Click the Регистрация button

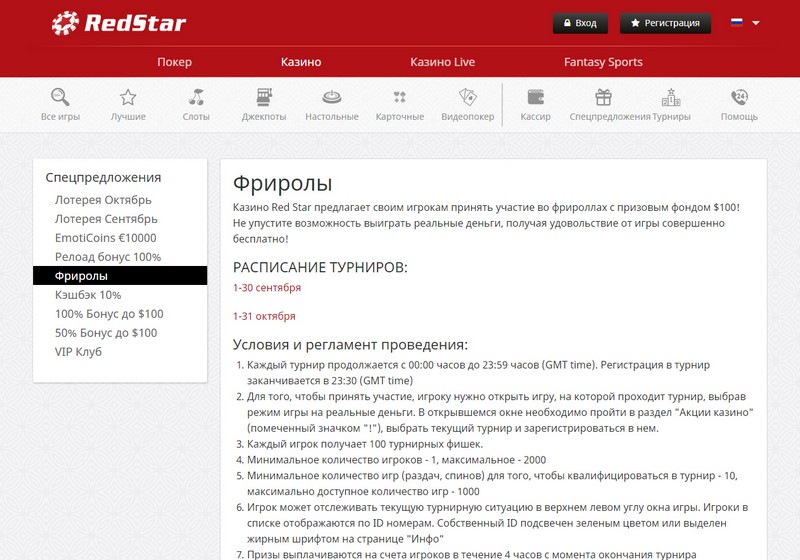[x=665, y=23]
